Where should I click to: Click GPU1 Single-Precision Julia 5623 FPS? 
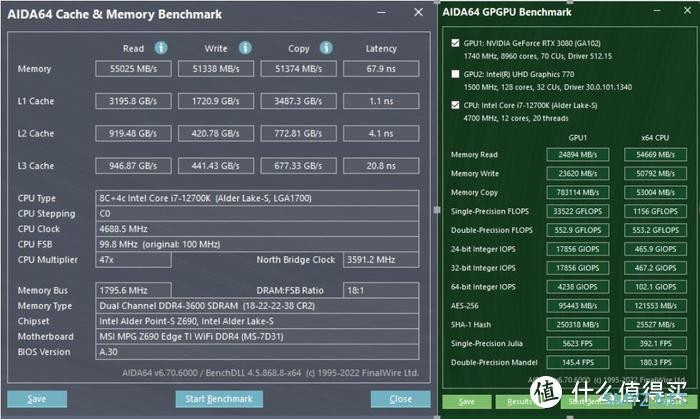pyautogui.click(x=578, y=344)
